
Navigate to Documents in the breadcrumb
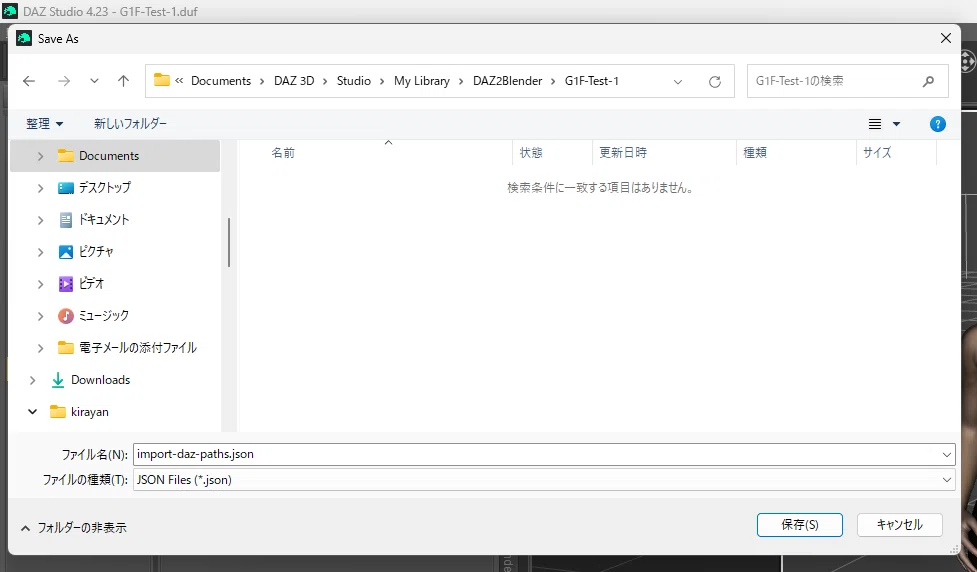tap(221, 81)
